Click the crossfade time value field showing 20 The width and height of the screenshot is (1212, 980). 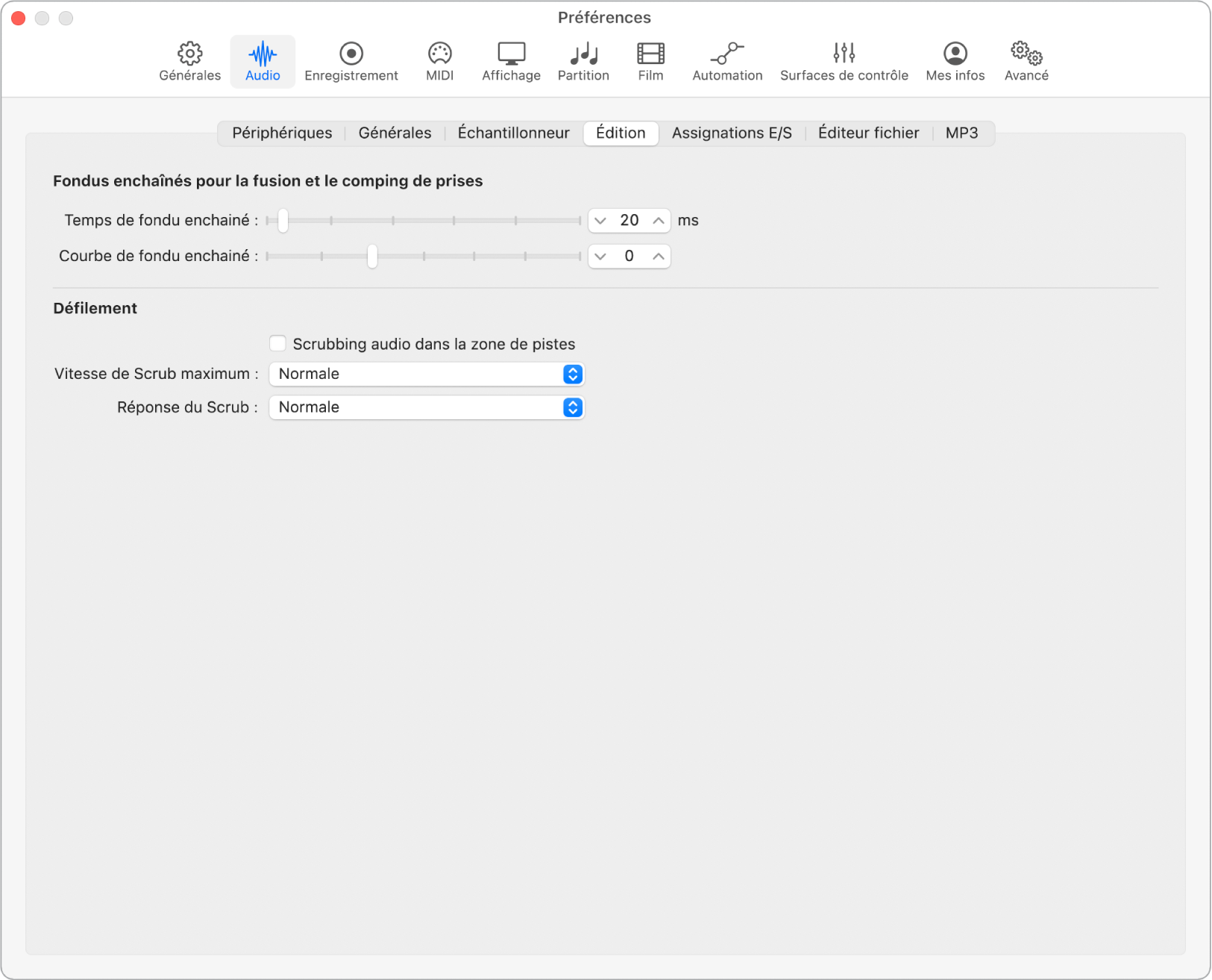(629, 220)
